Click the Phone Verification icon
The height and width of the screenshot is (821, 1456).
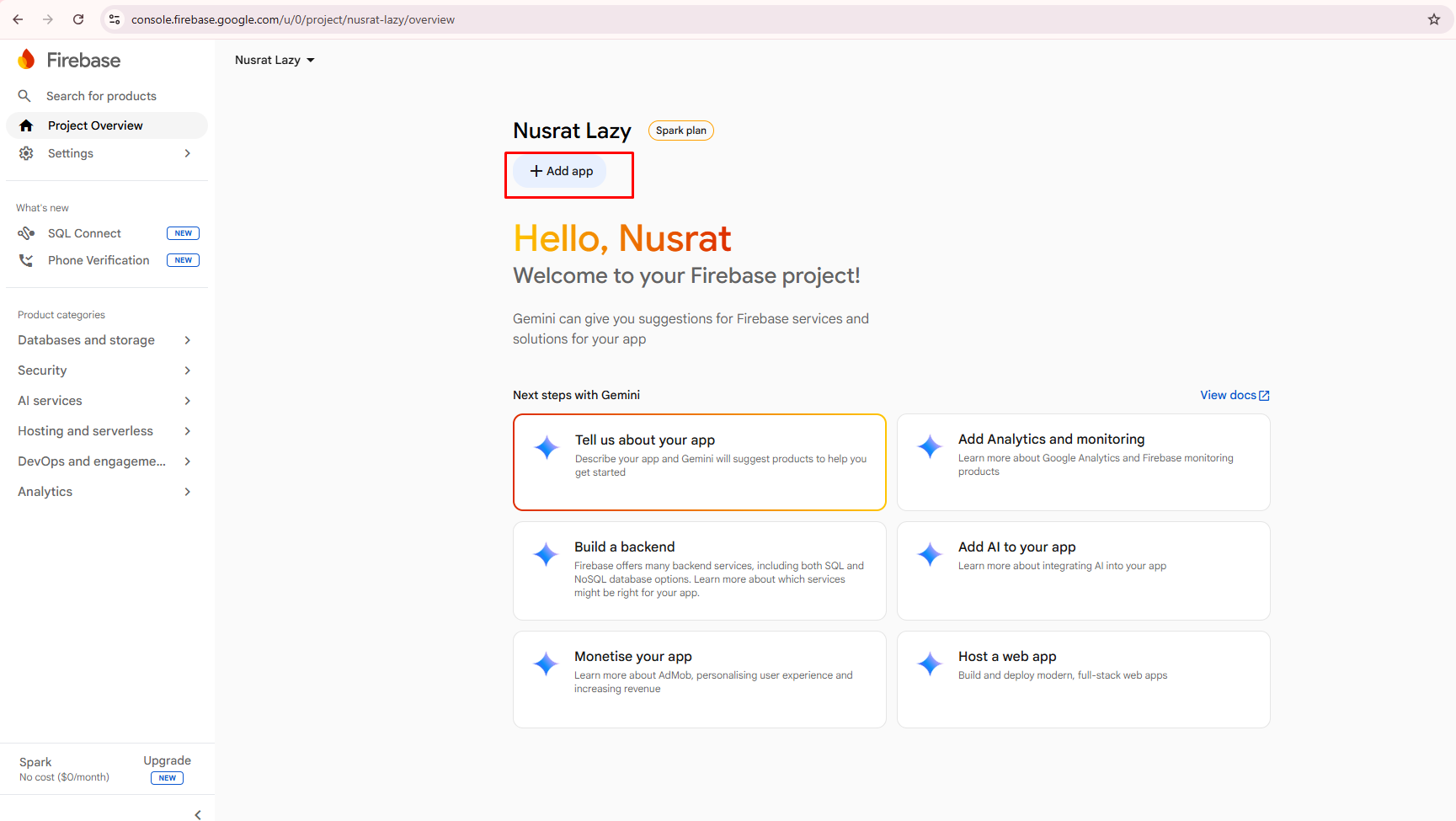pyautogui.click(x=26, y=260)
